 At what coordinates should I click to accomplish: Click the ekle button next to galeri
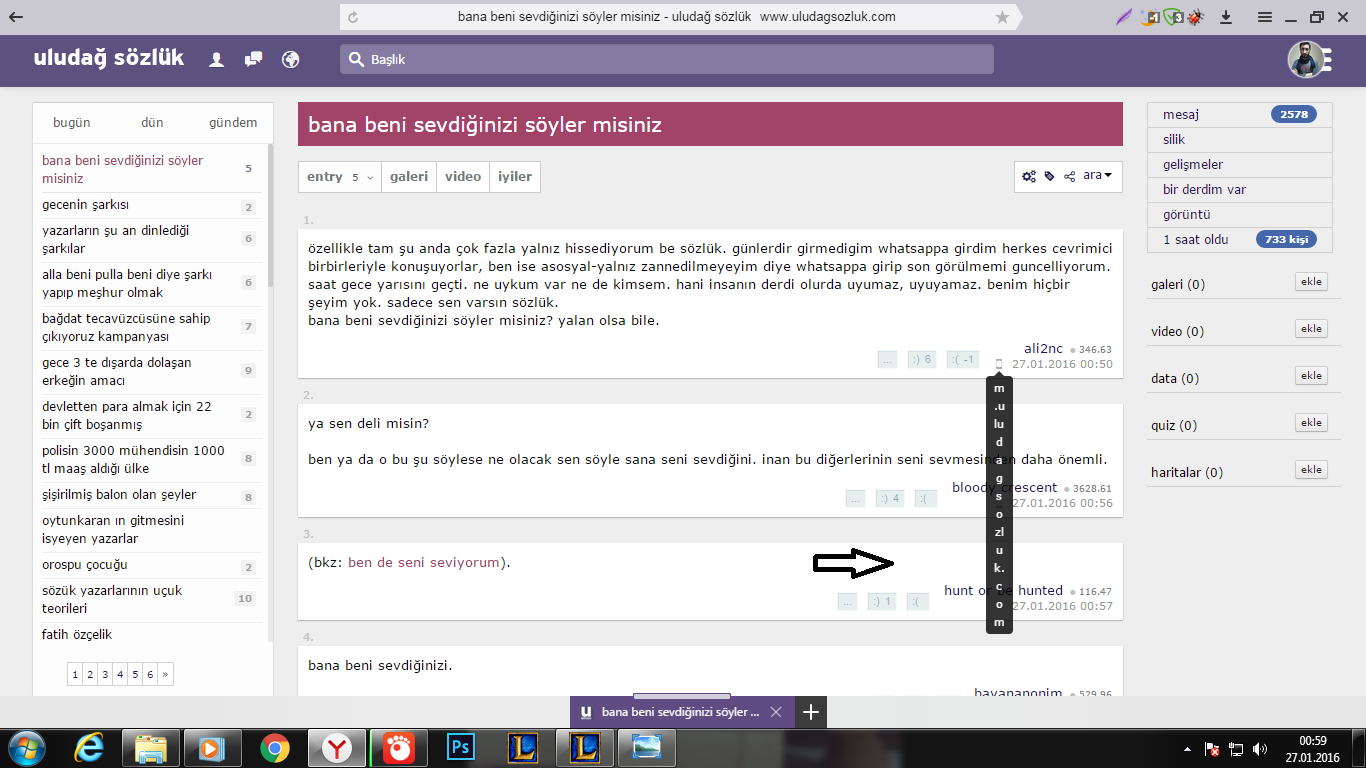pos(1311,282)
